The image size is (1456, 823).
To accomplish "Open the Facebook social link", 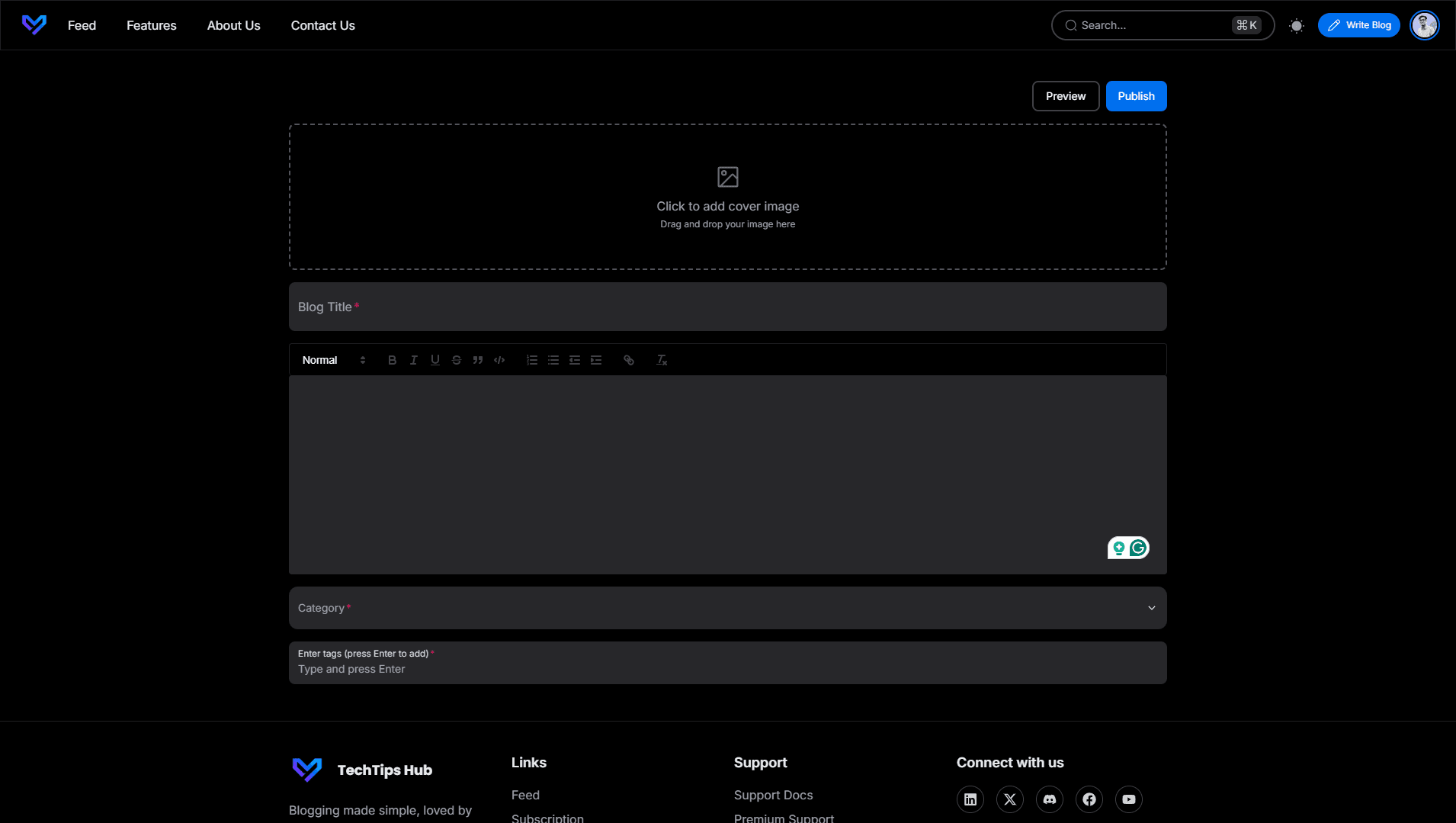I will pyautogui.click(x=1089, y=799).
